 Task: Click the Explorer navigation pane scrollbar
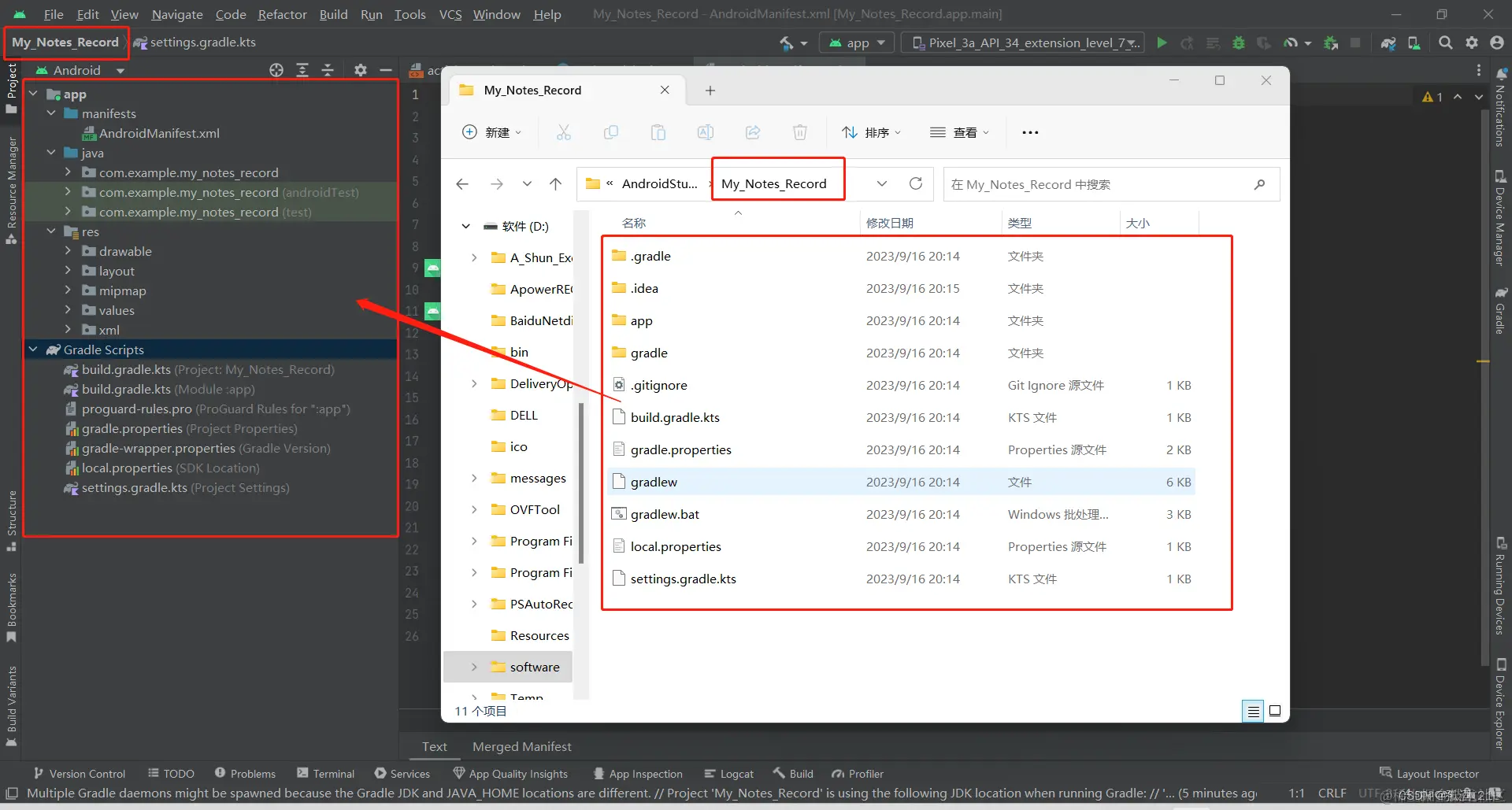tap(581, 484)
